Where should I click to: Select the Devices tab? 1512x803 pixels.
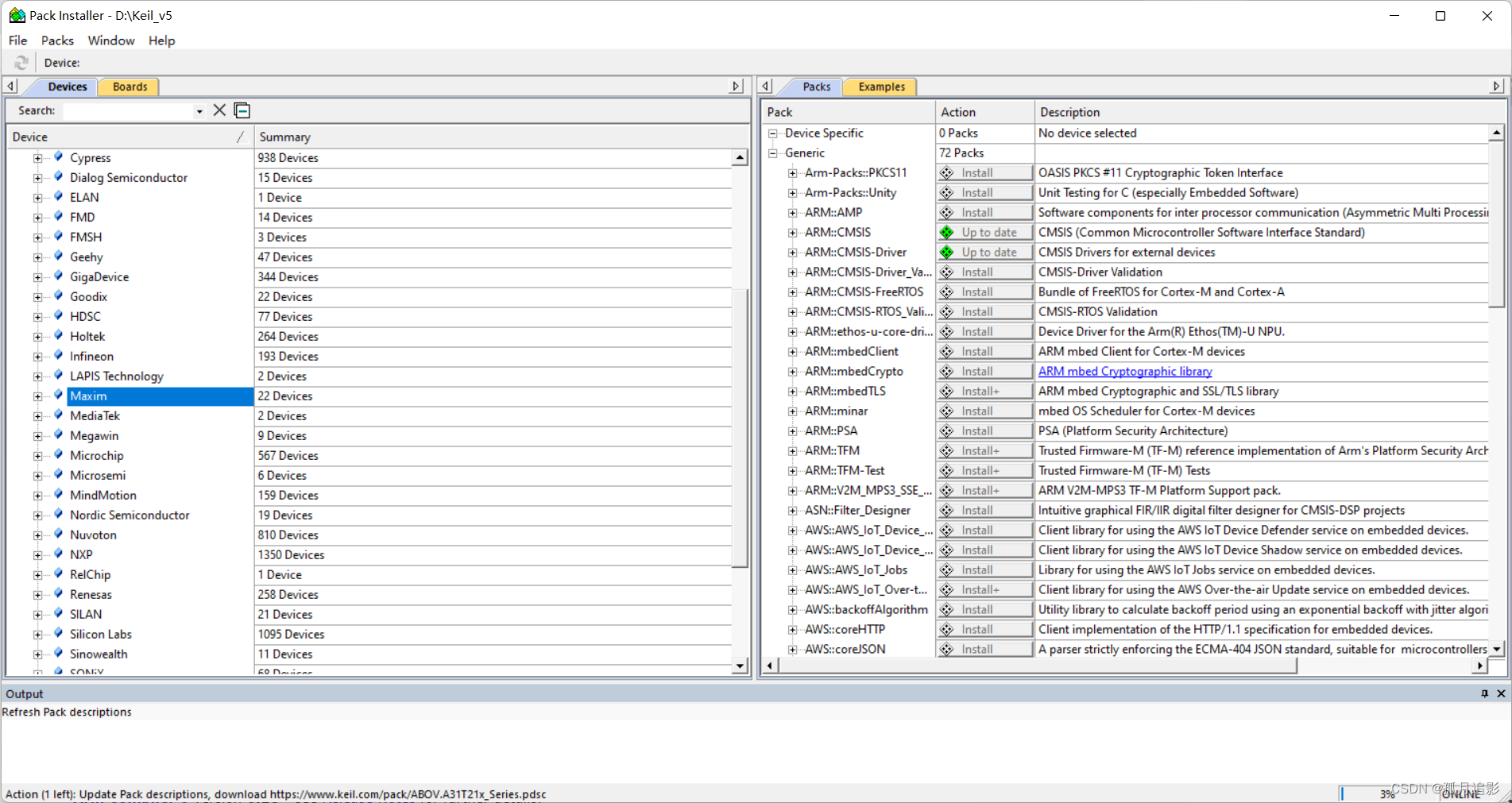[x=68, y=87]
